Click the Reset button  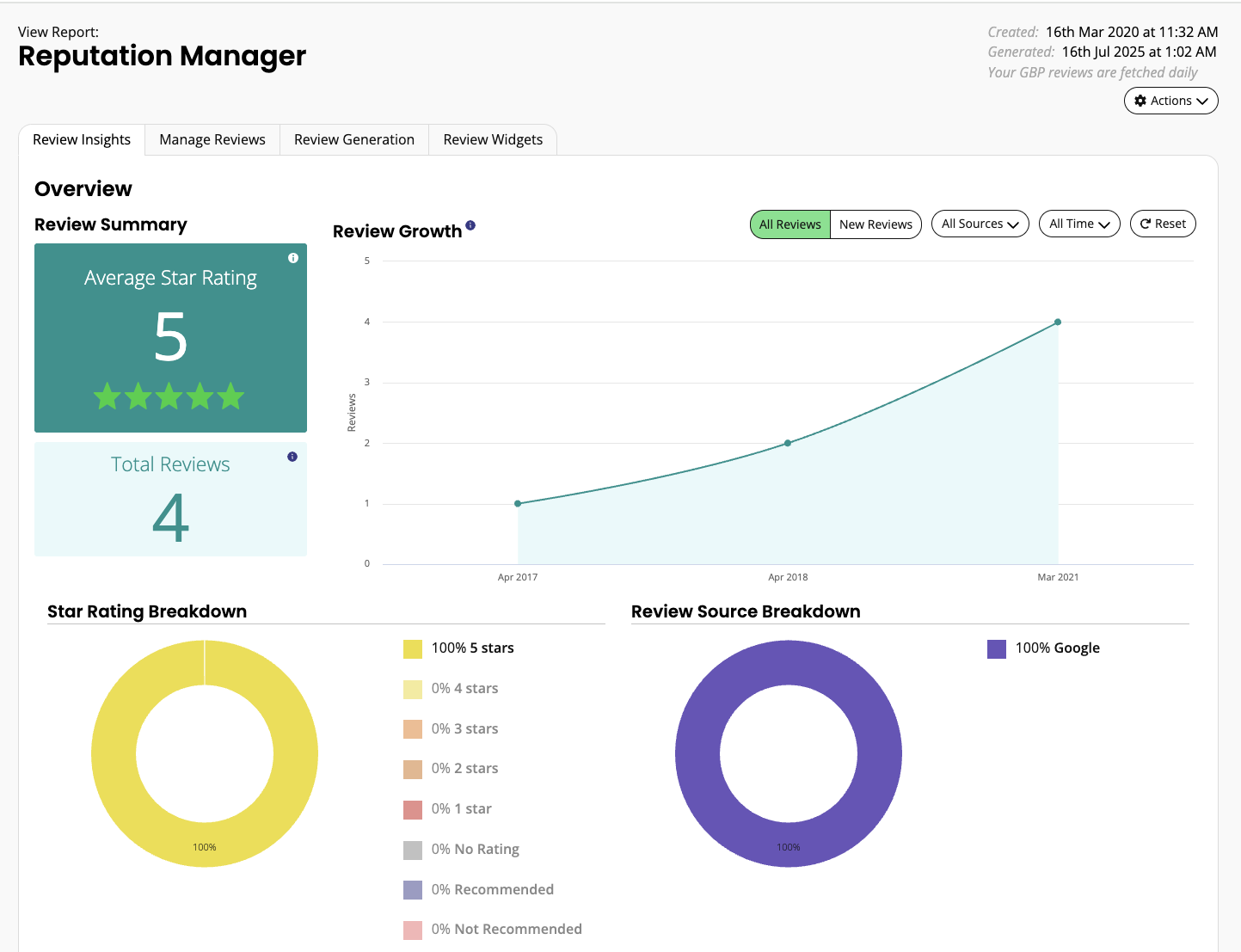coord(1163,224)
